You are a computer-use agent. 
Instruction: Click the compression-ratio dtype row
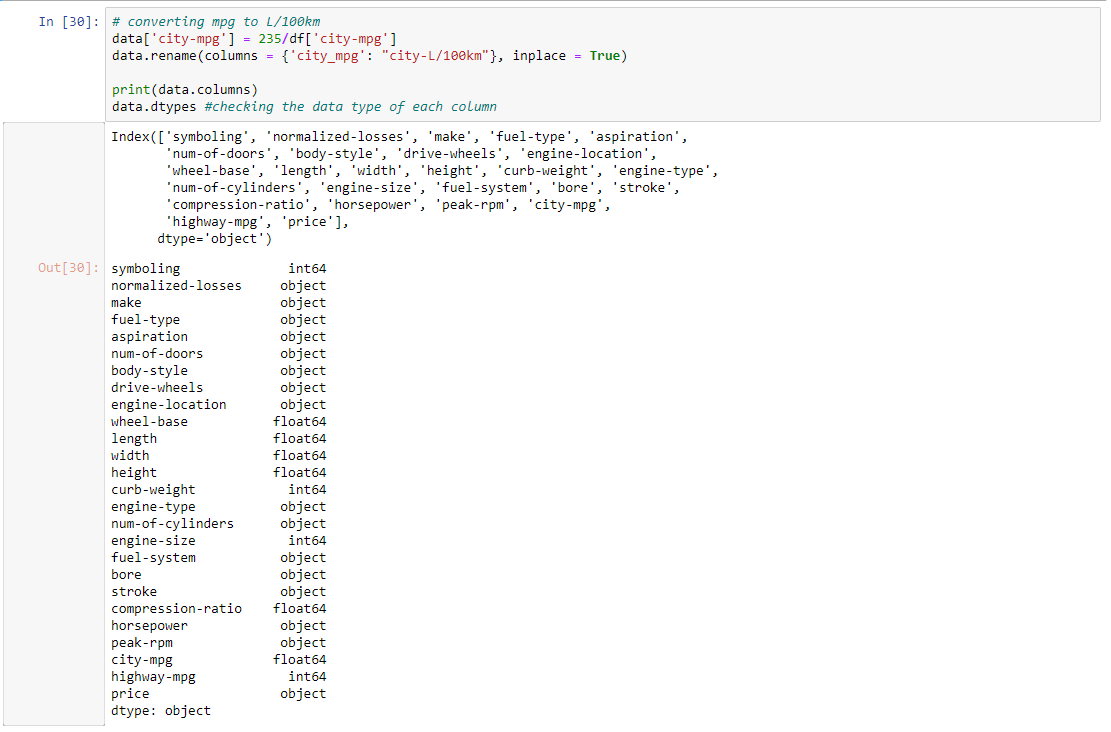click(x=218, y=609)
